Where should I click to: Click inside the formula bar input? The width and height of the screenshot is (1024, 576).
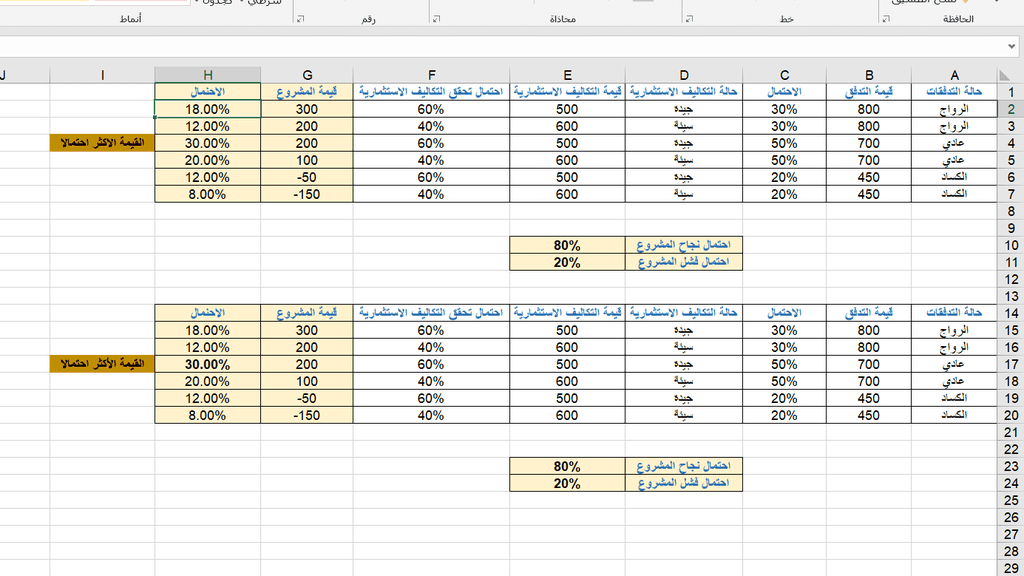[503, 46]
